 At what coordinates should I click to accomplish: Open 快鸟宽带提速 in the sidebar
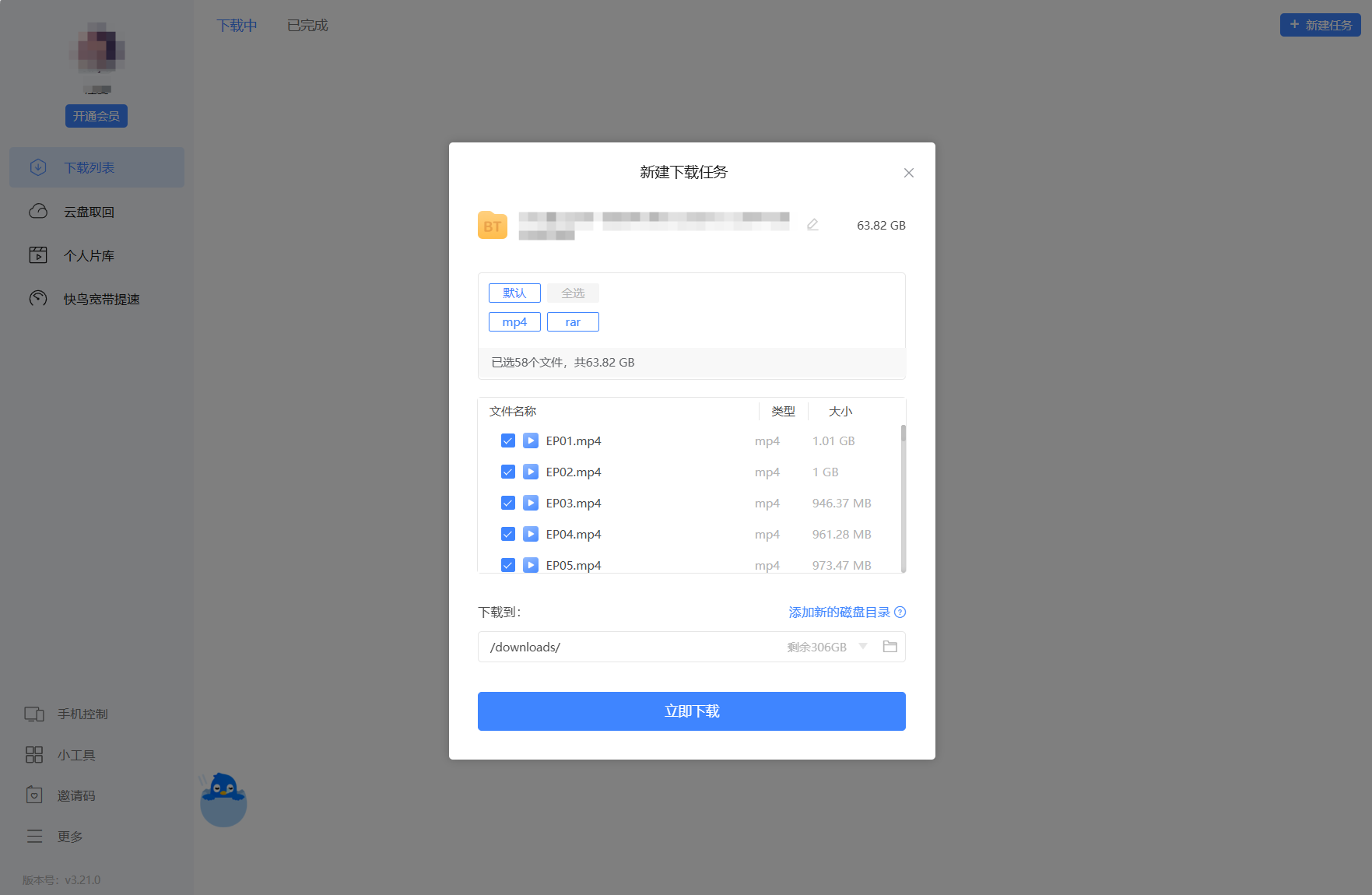pyautogui.click(x=101, y=299)
